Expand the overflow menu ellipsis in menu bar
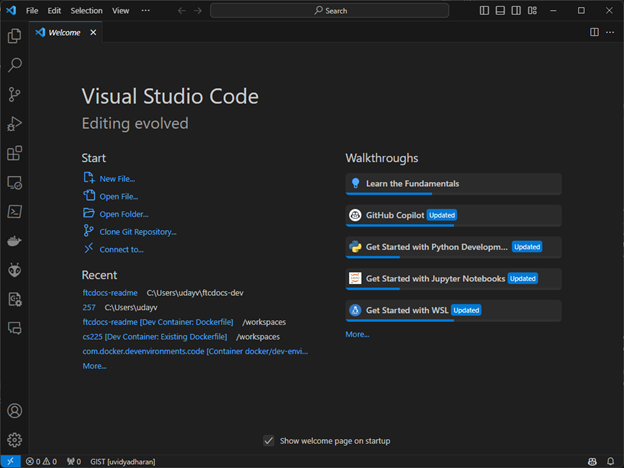The width and height of the screenshot is (624, 468). point(146,10)
